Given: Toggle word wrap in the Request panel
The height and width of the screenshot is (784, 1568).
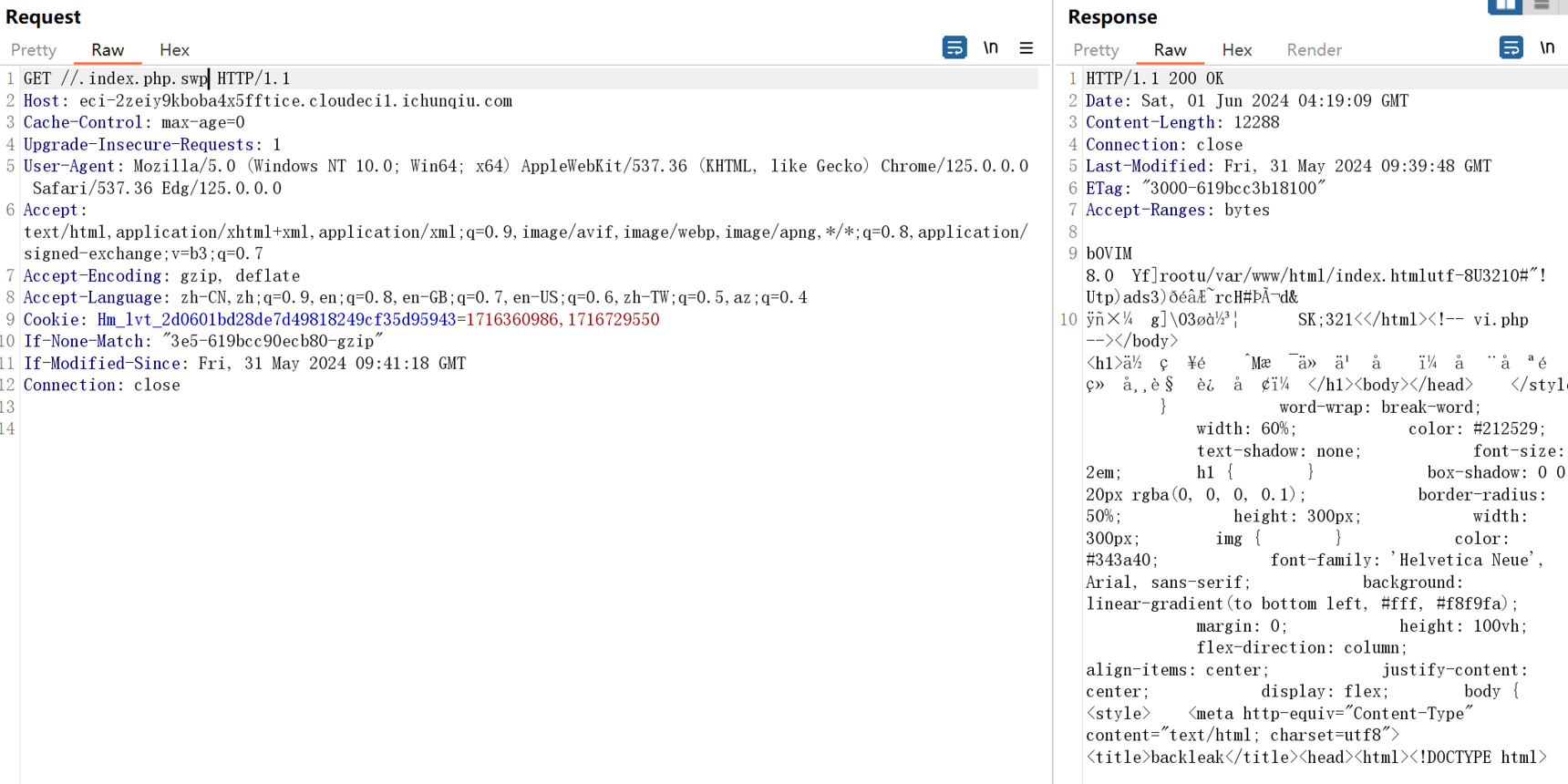Looking at the screenshot, I should [954, 47].
